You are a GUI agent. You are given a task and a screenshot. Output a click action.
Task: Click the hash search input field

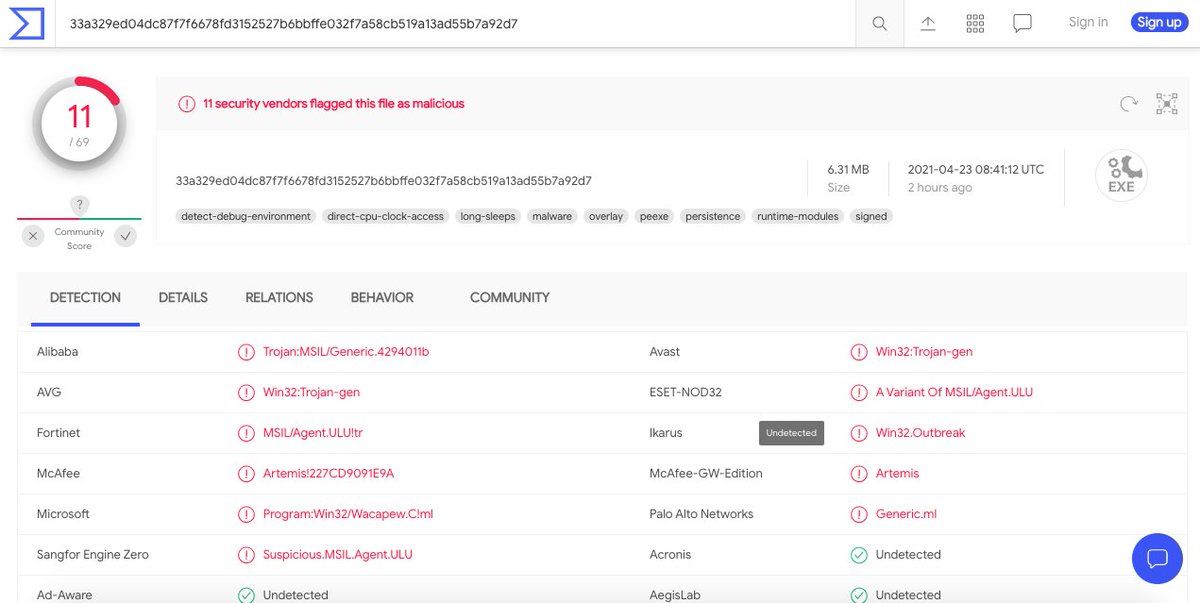(455, 23)
